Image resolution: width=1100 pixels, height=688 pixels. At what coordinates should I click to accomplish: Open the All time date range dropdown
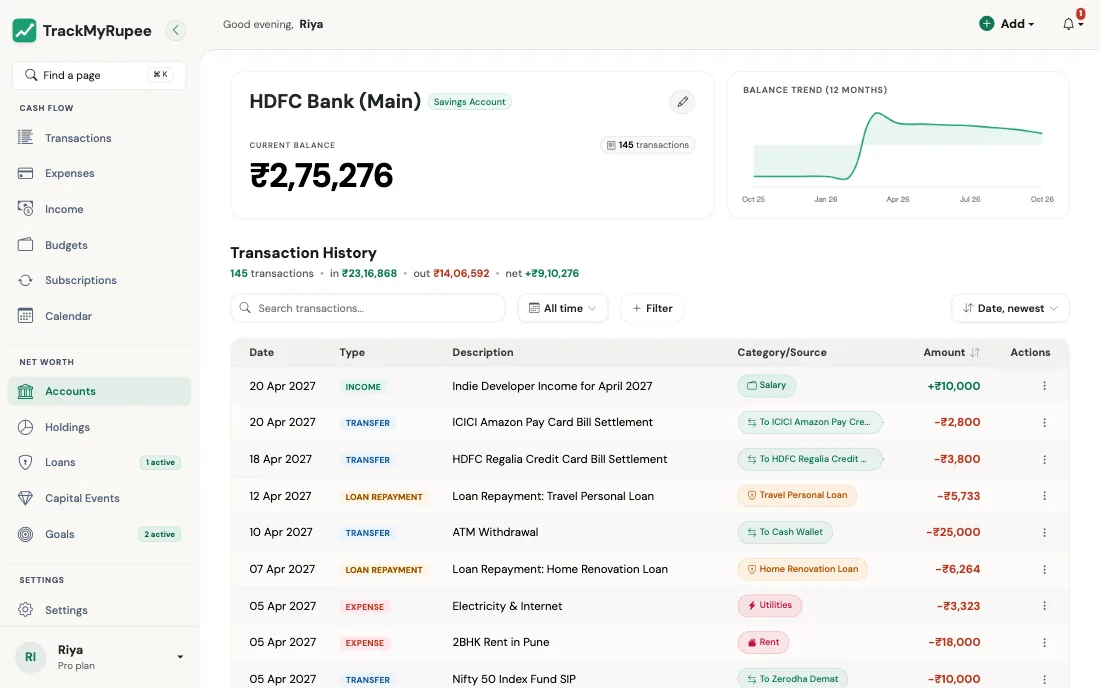(x=563, y=308)
